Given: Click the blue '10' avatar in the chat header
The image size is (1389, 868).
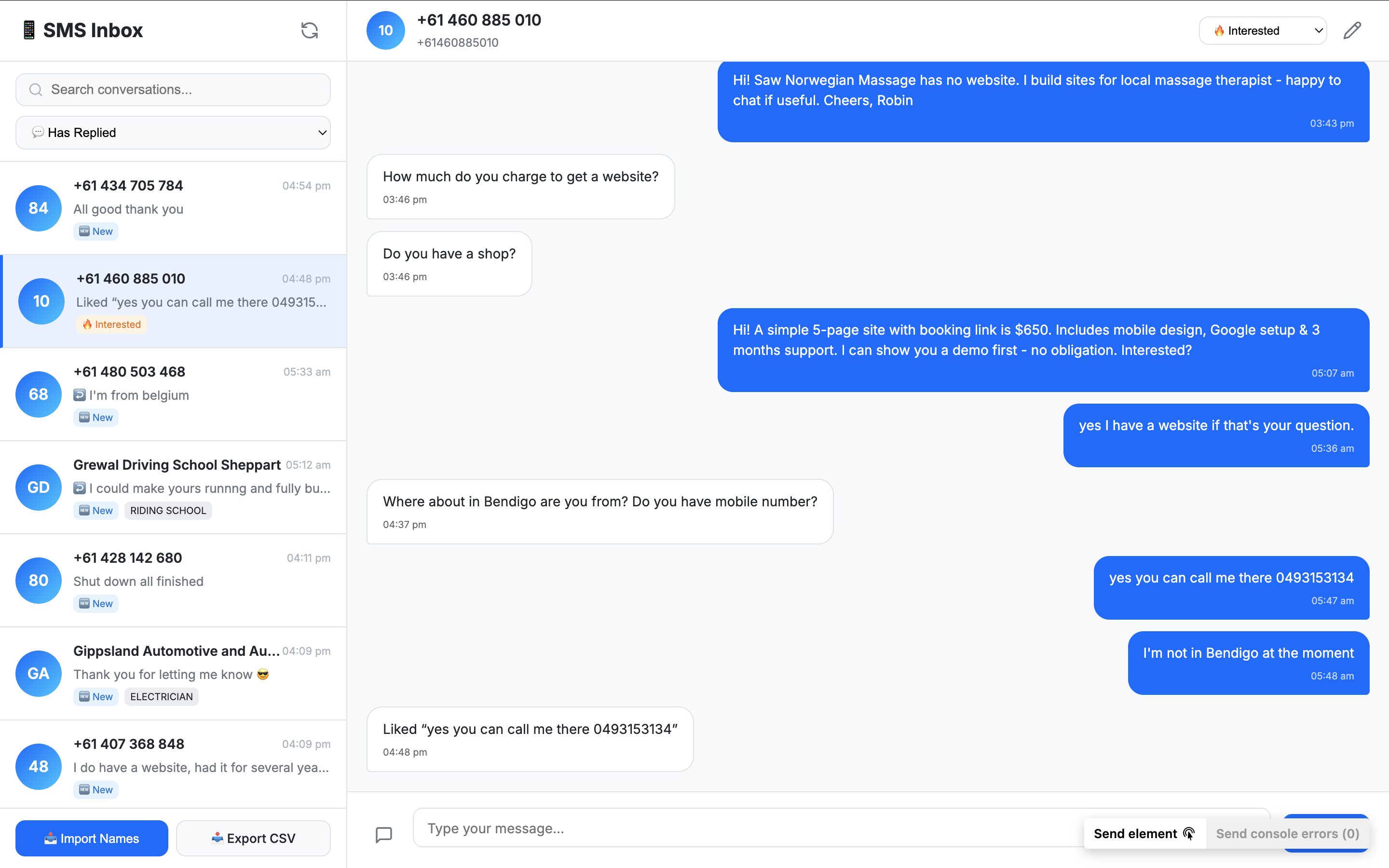Looking at the screenshot, I should [385, 30].
